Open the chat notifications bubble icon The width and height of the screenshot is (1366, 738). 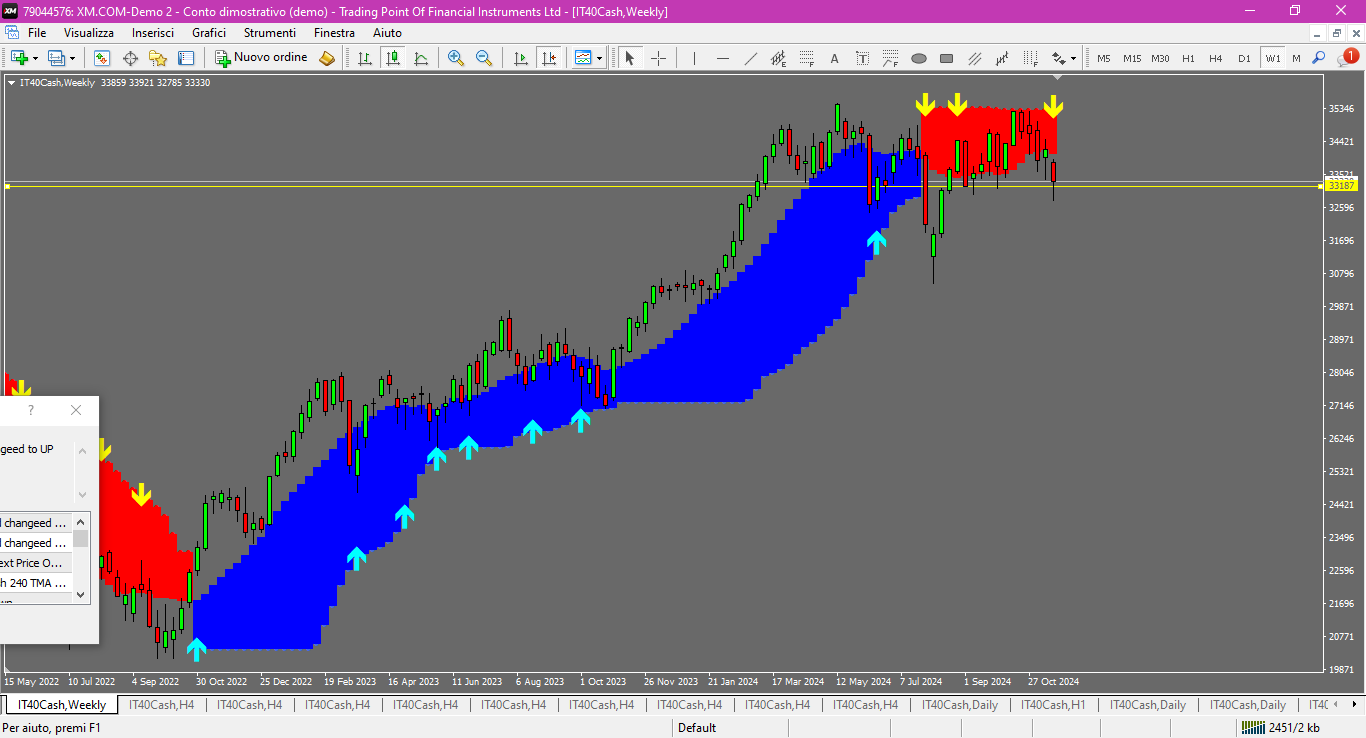tap(1347, 58)
